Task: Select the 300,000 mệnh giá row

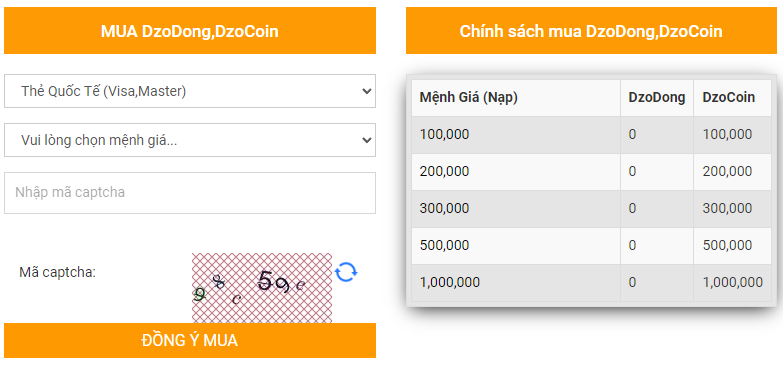Action: (x=591, y=209)
